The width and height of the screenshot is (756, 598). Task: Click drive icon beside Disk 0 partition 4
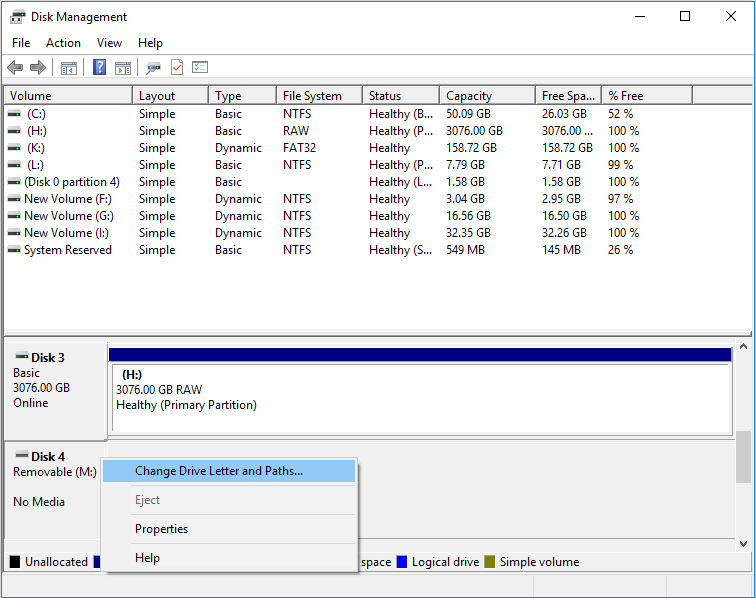point(14,182)
